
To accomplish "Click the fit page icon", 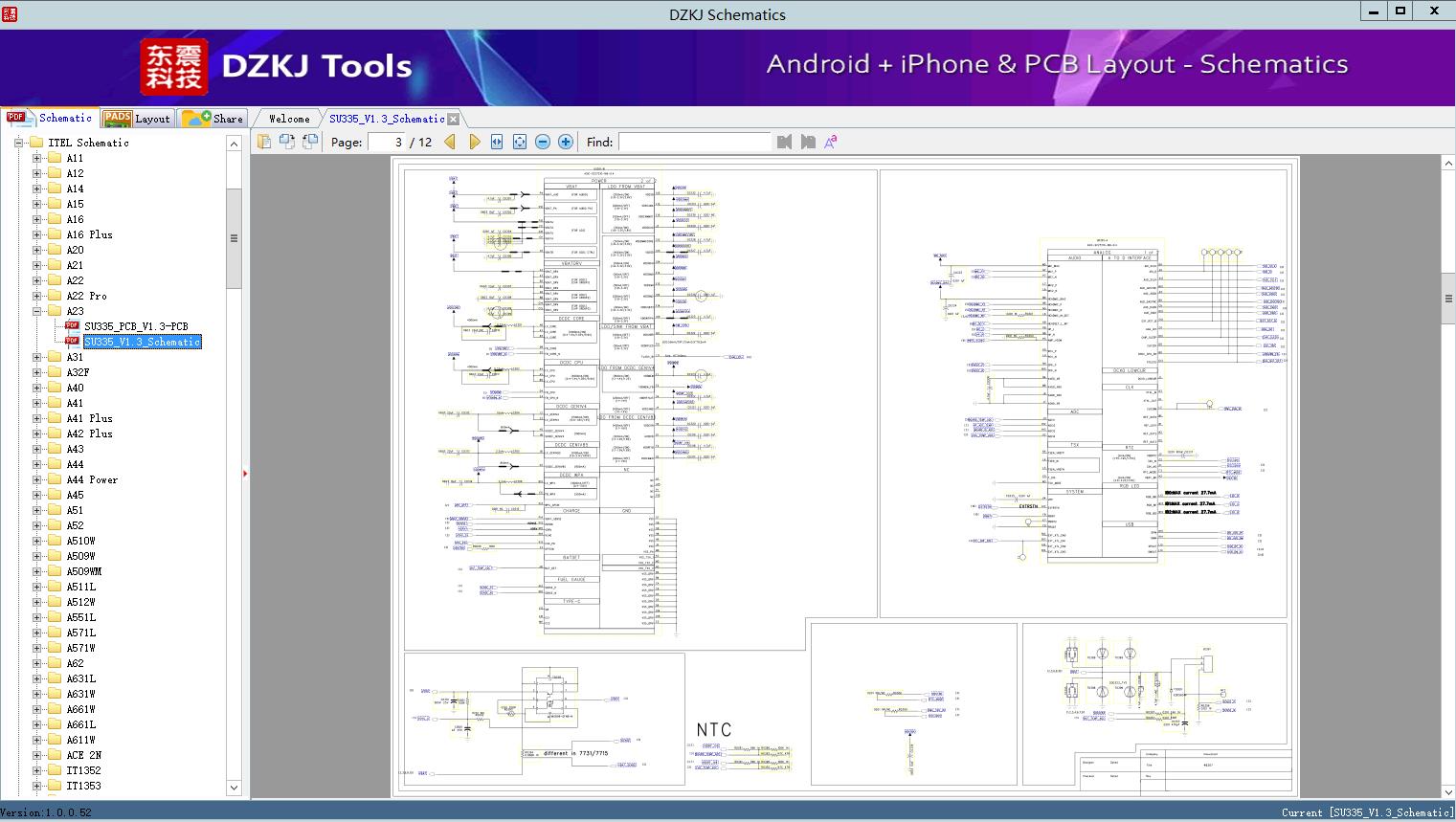I will point(520,142).
